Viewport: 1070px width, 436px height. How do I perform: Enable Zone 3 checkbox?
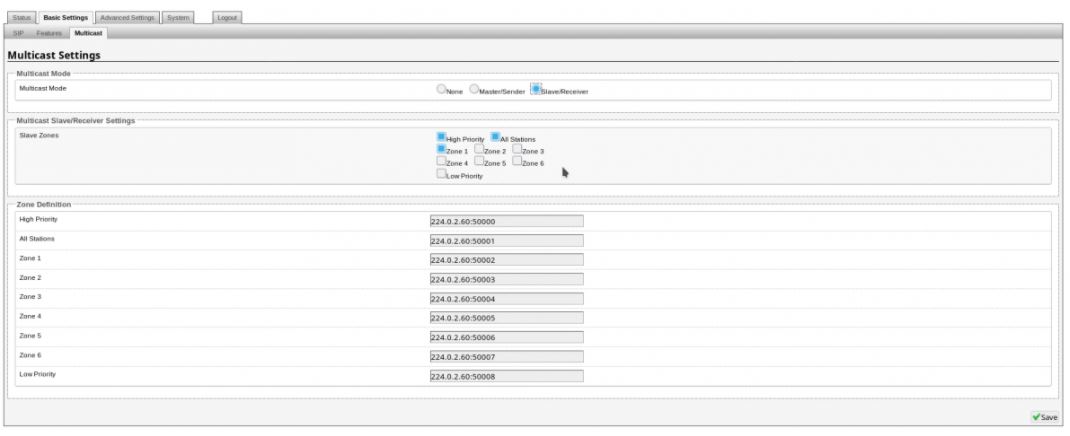click(x=517, y=150)
